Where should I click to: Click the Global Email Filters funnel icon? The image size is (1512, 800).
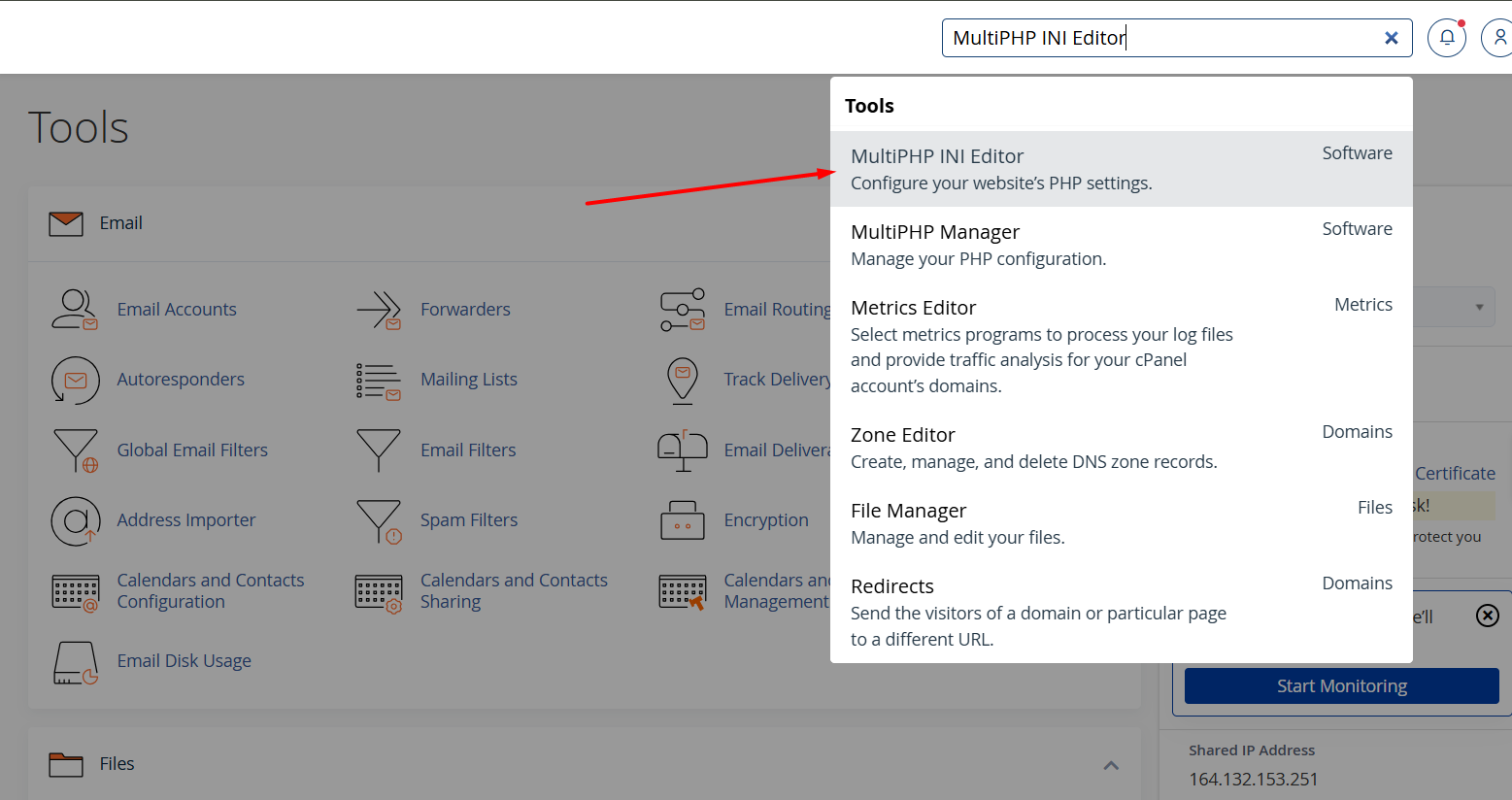point(76,450)
